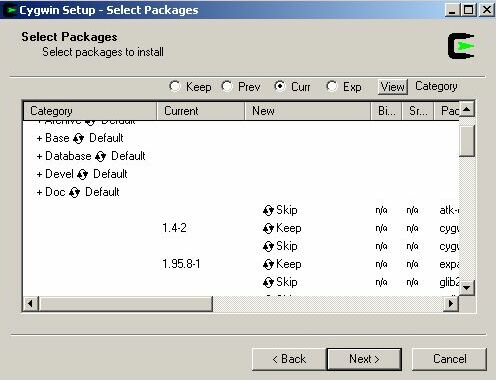The height and width of the screenshot is (380, 496).
Task: Expand the Database category tree
Action: click(x=39, y=156)
